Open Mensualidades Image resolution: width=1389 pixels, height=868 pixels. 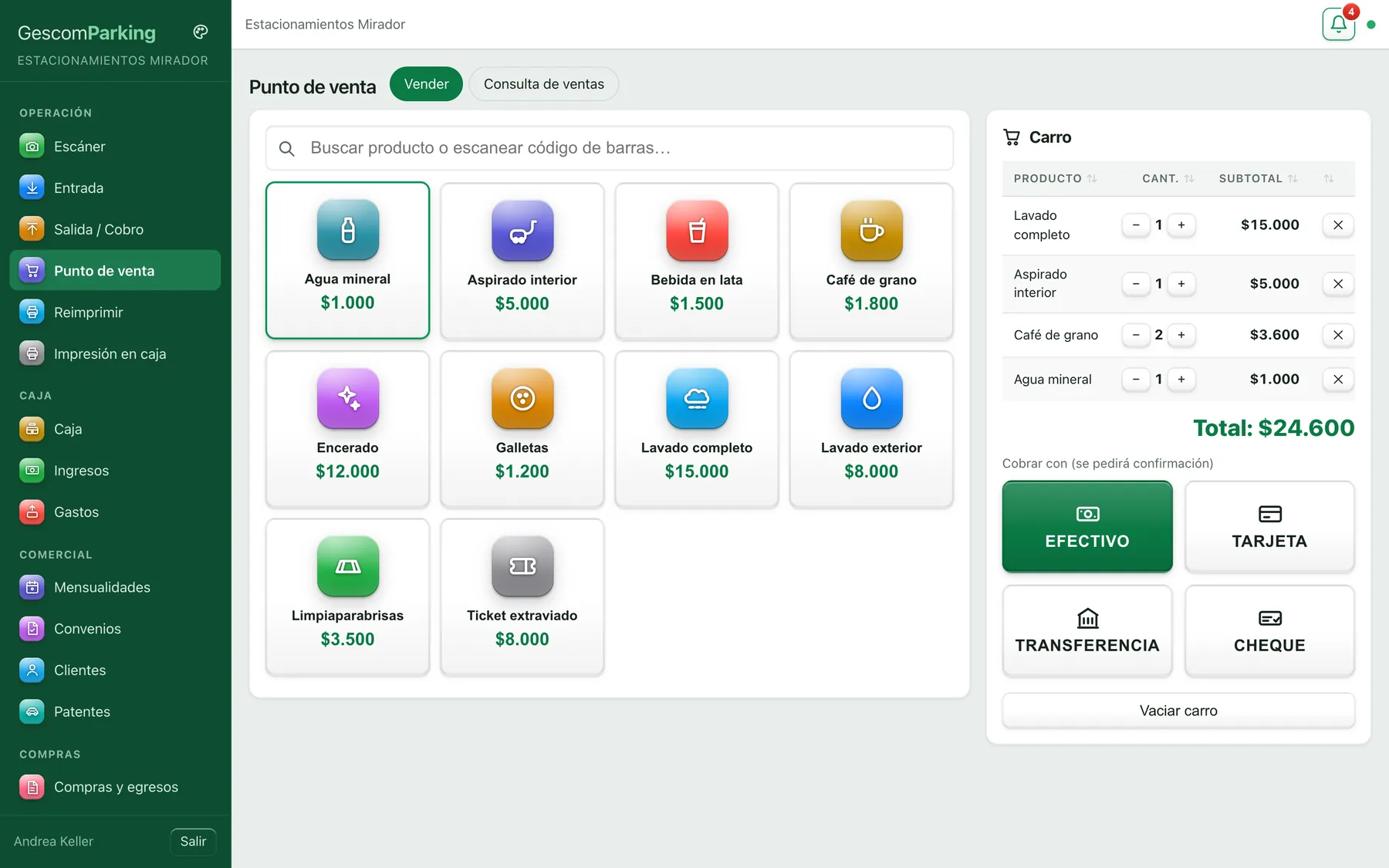coord(115,588)
